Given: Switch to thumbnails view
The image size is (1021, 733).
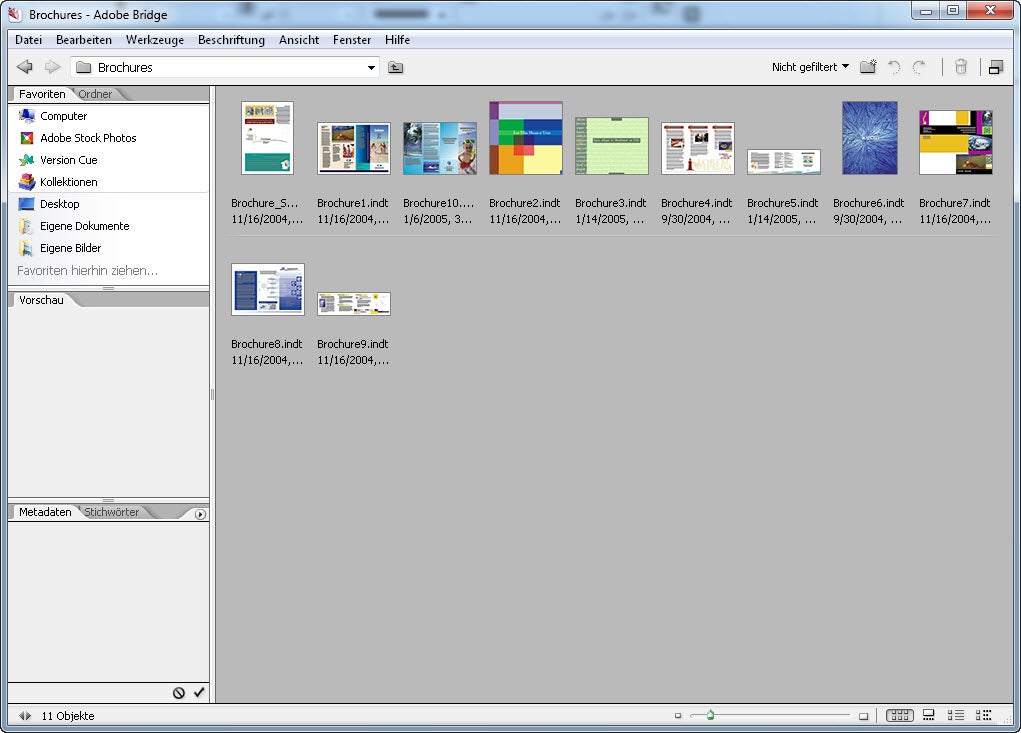Looking at the screenshot, I should point(900,715).
